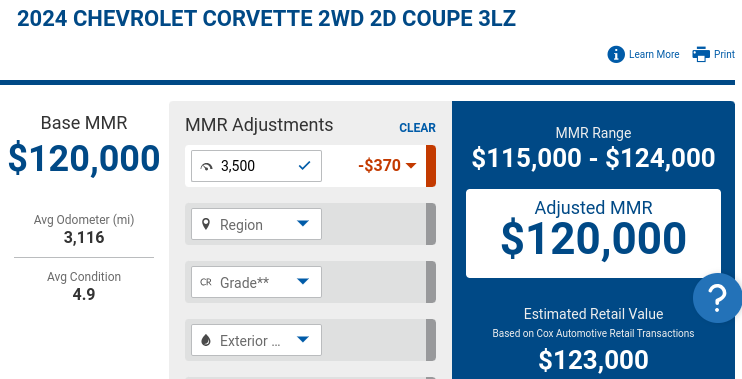Open the Learn More link
The height and width of the screenshot is (379, 742).
click(x=654, y=54)
